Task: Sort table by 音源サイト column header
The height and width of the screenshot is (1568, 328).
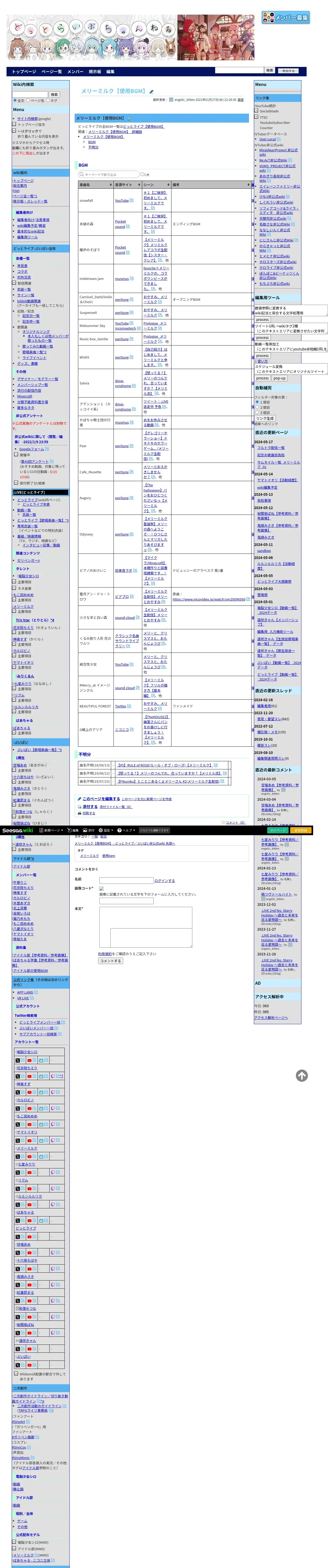Action: (128, 185)
